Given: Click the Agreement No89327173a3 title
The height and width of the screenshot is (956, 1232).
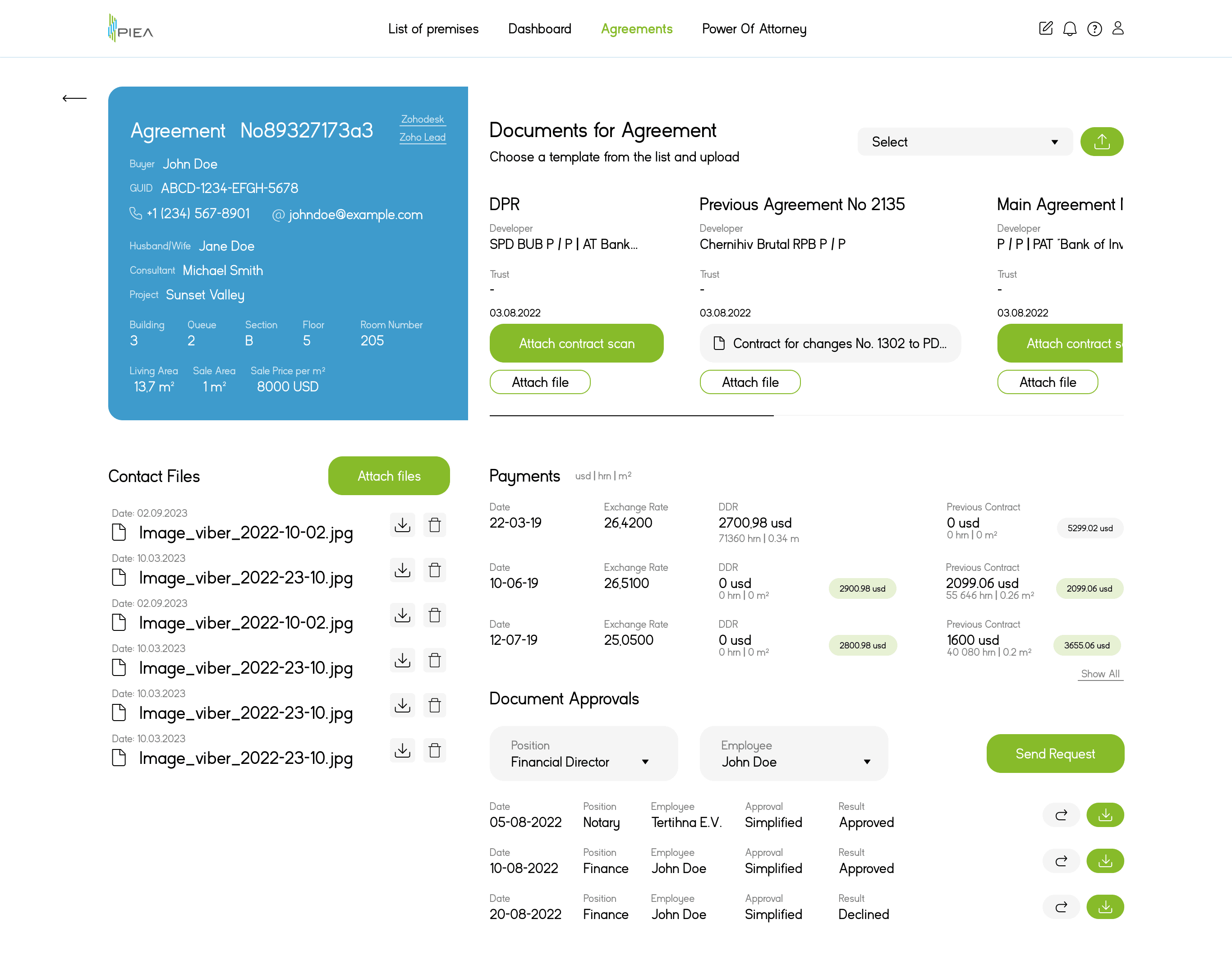Looking at the screenshot, I should [252, 130].
